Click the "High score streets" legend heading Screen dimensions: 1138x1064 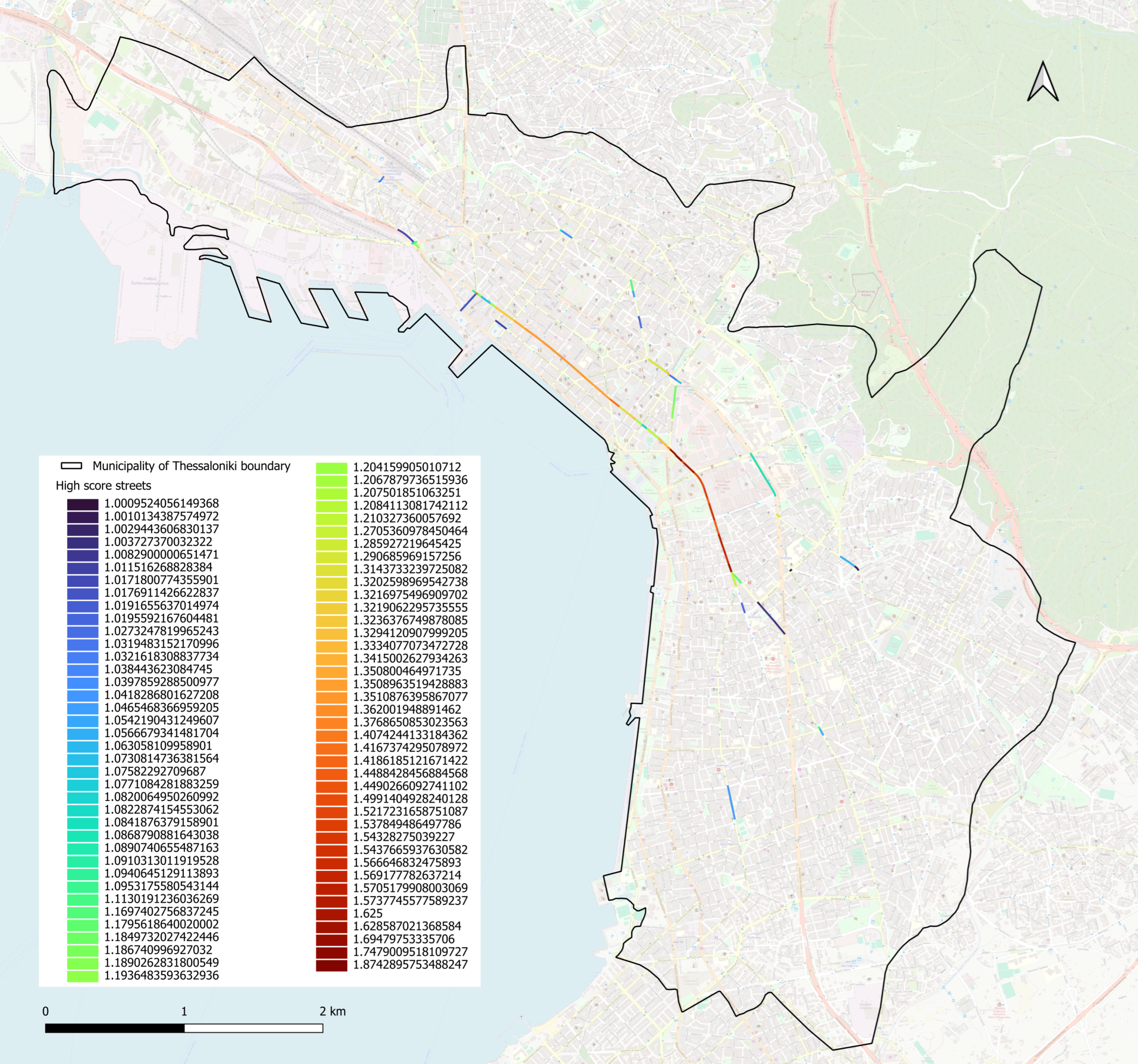point(104,486)
